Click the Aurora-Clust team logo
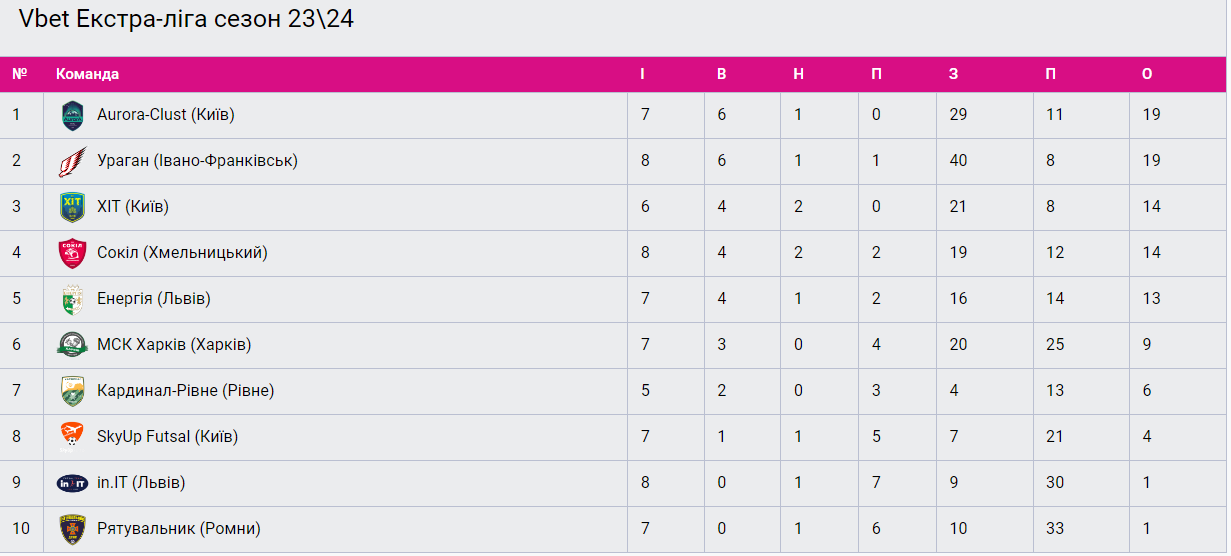1231x556 pixels. 73,116
